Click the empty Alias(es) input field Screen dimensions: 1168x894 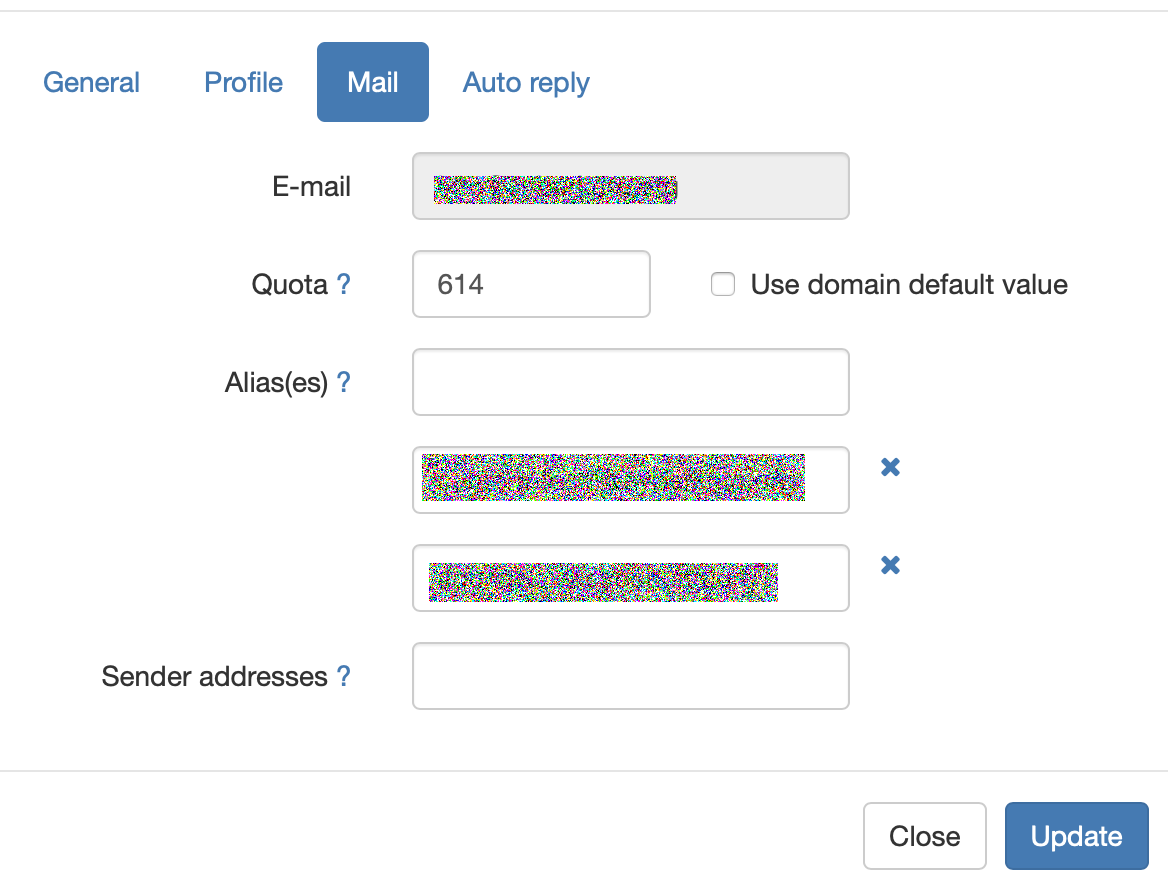[x=630, y=382]
